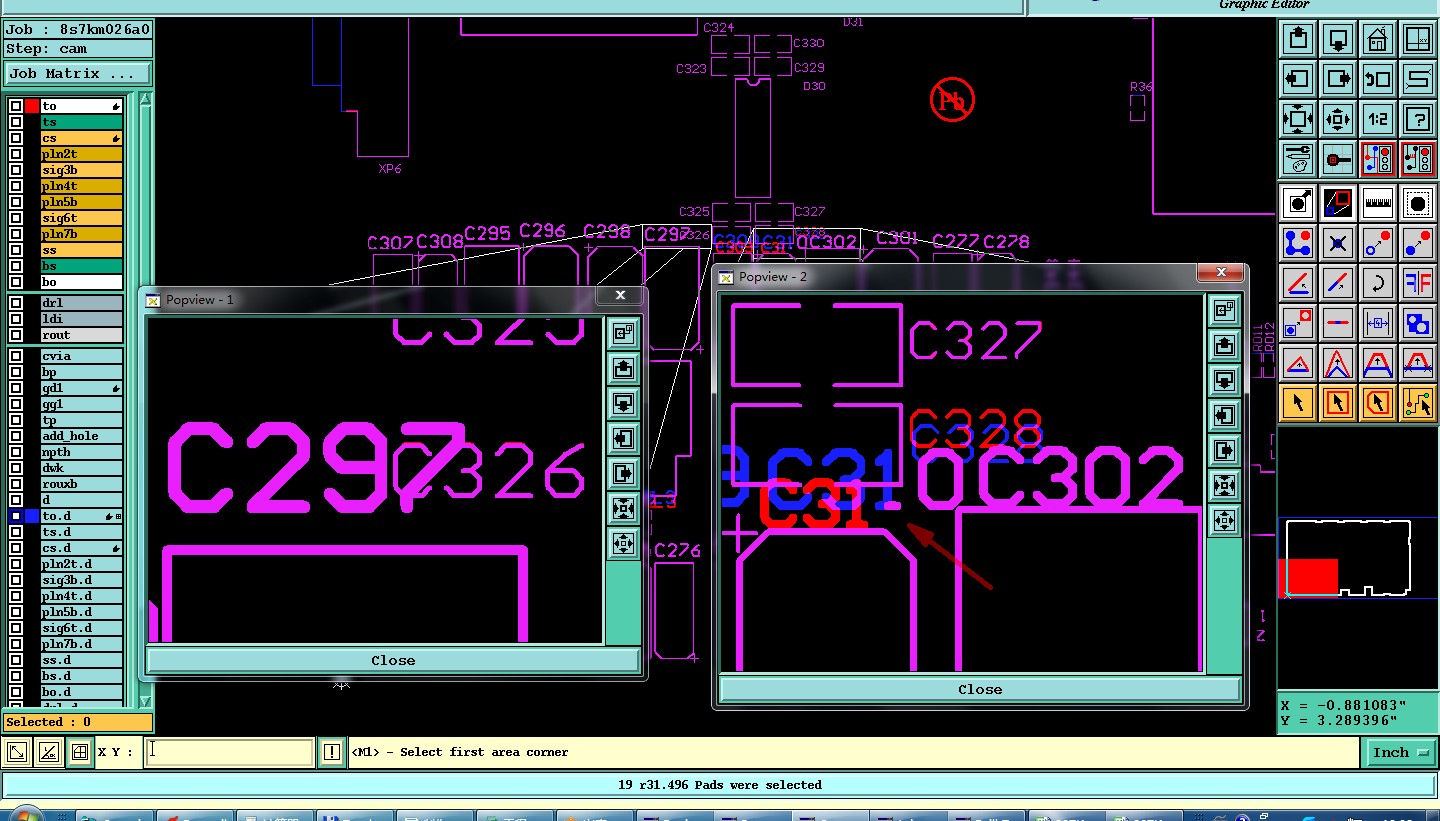Screen dimensions: 1440x821
Task: Click Close in Popview - 2
Action: point(980,689)
